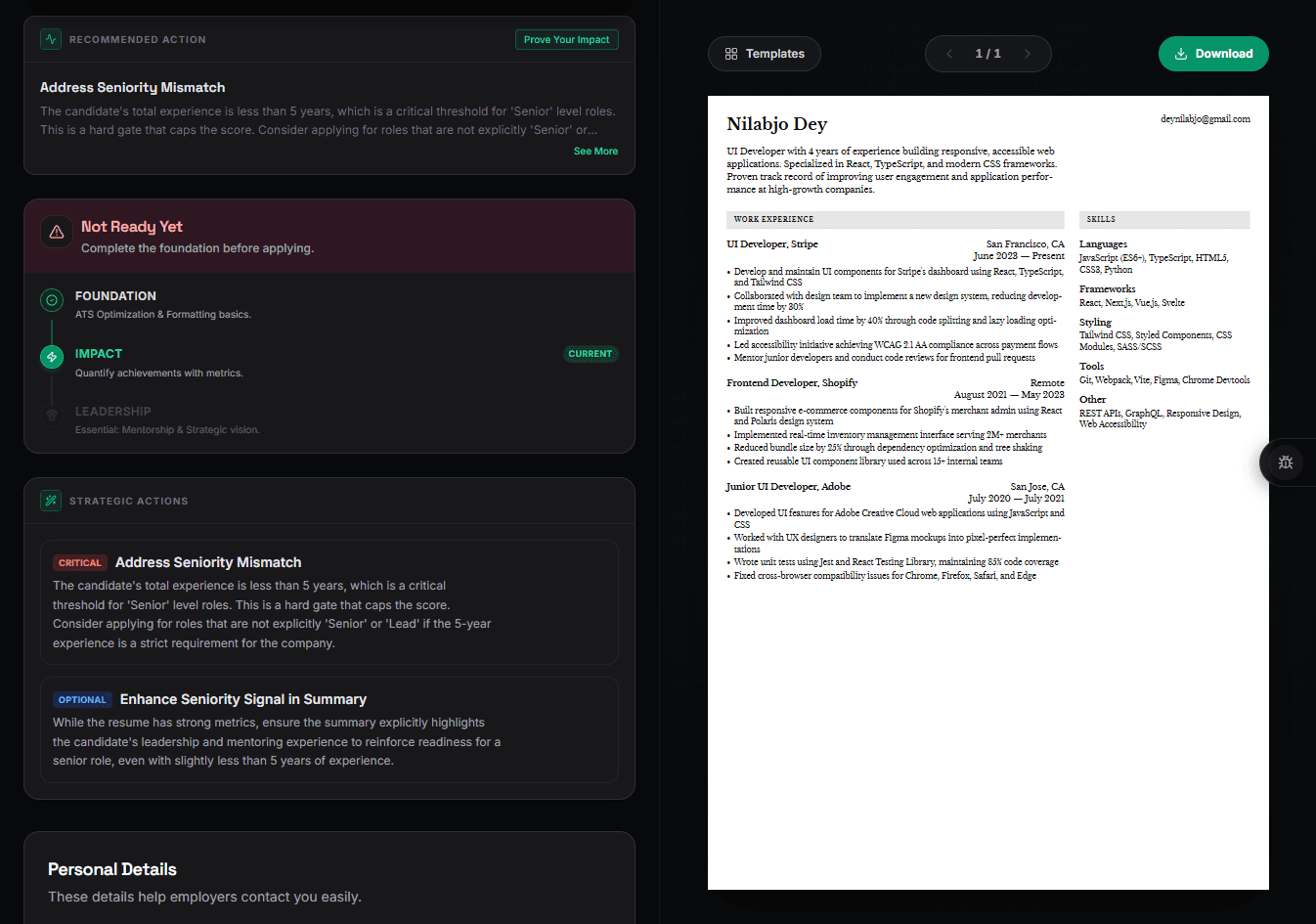Click the Templates grid icon

point(731,54)
